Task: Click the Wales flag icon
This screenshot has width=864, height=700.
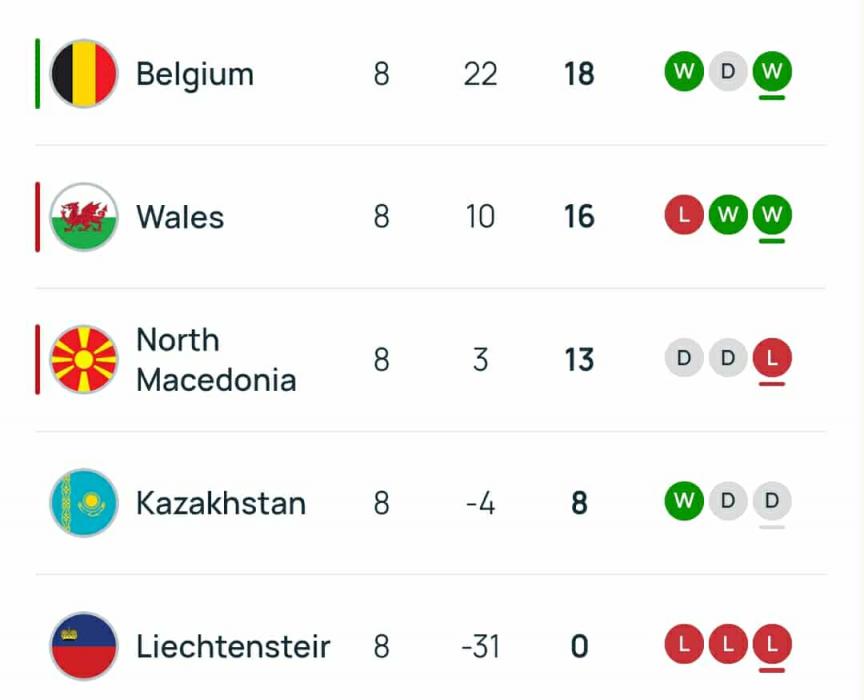Action: click(x=84, y=217)
